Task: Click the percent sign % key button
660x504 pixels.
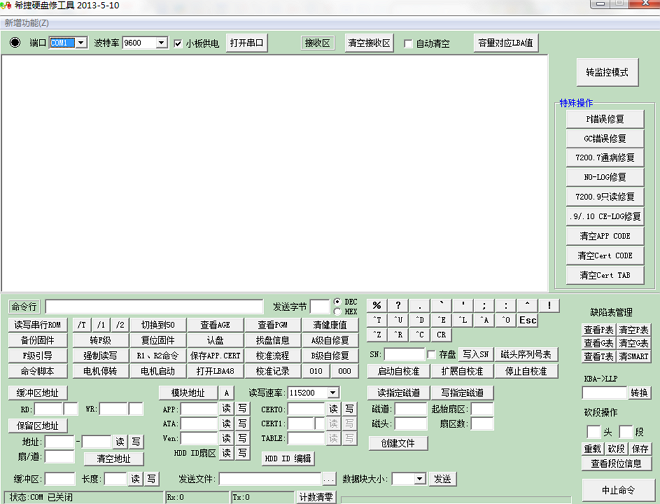Action: coord(377,306)
